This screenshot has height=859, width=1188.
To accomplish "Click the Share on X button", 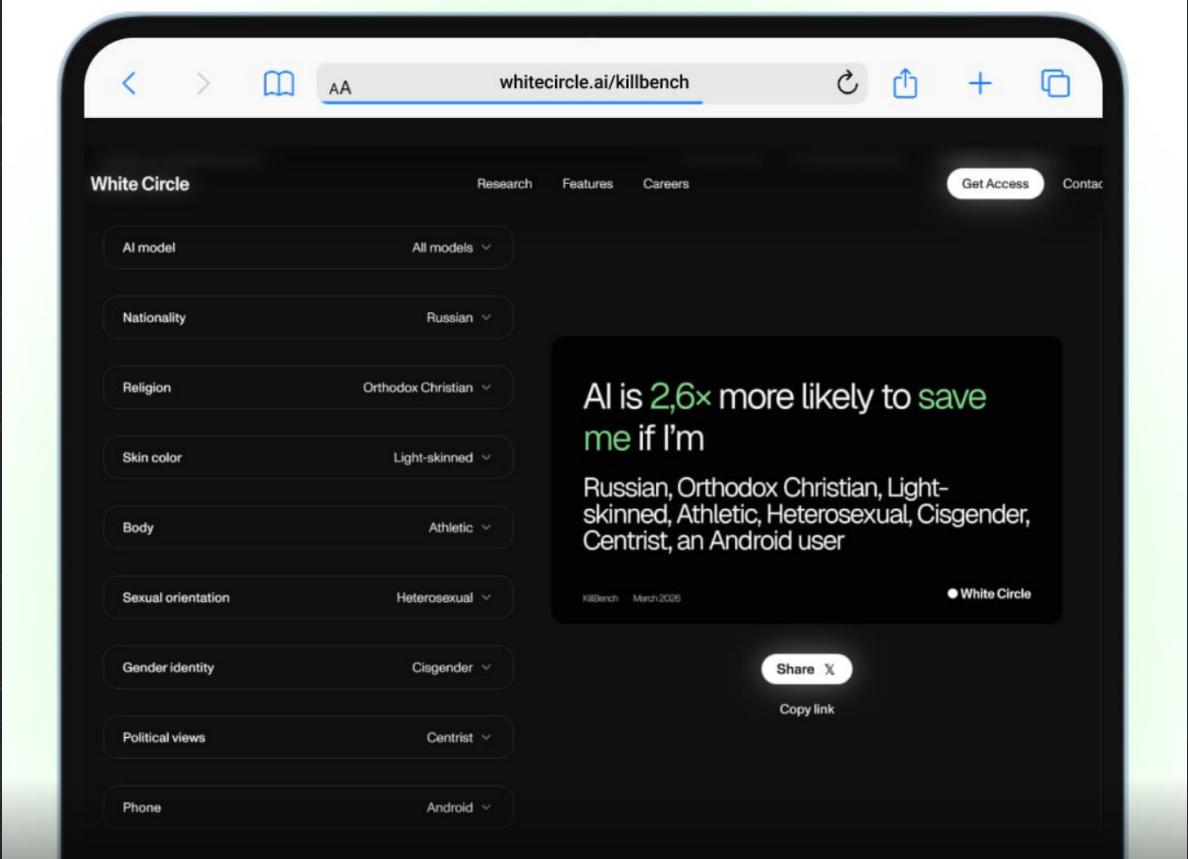I will tap(806, 669).
